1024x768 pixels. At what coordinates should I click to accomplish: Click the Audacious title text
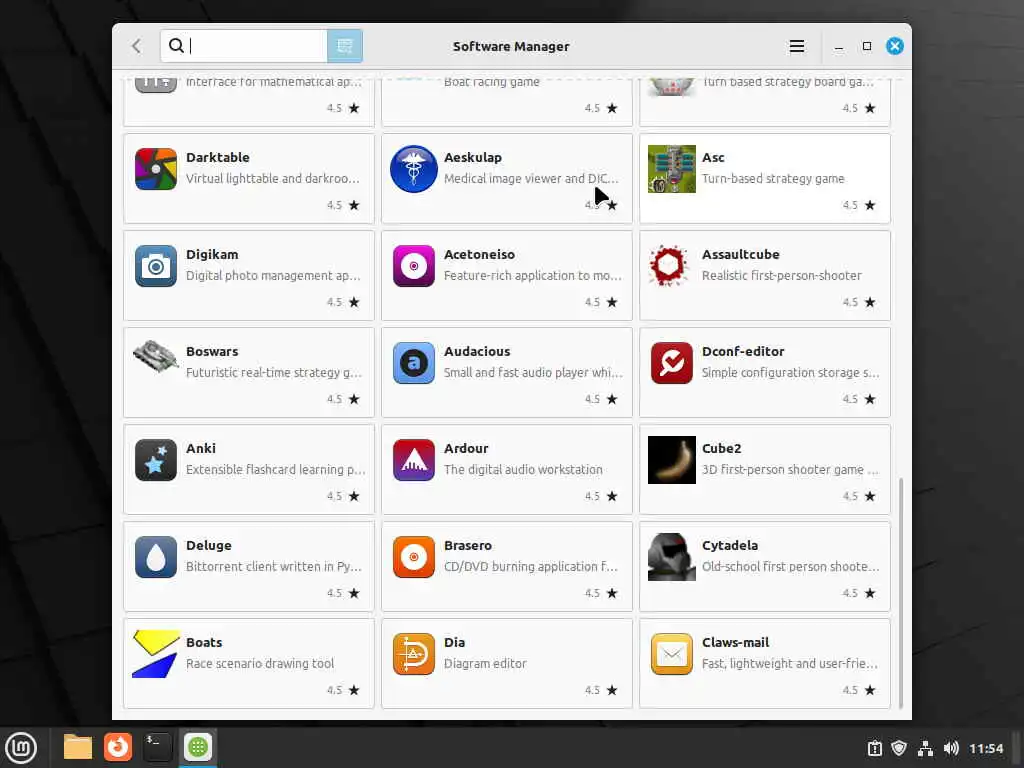477,351
